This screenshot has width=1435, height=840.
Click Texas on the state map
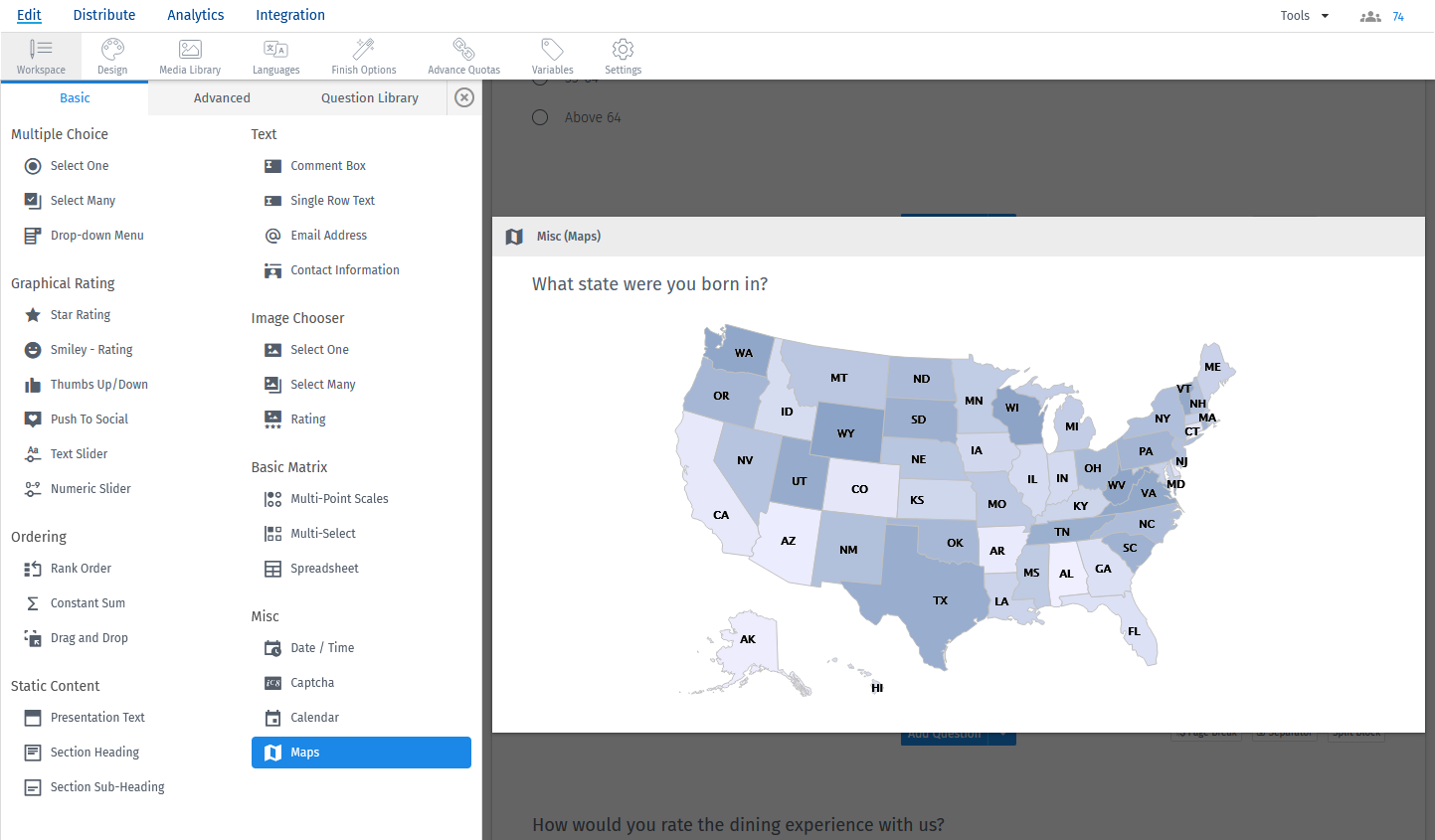pyautogui.click(x=939, y=599)
